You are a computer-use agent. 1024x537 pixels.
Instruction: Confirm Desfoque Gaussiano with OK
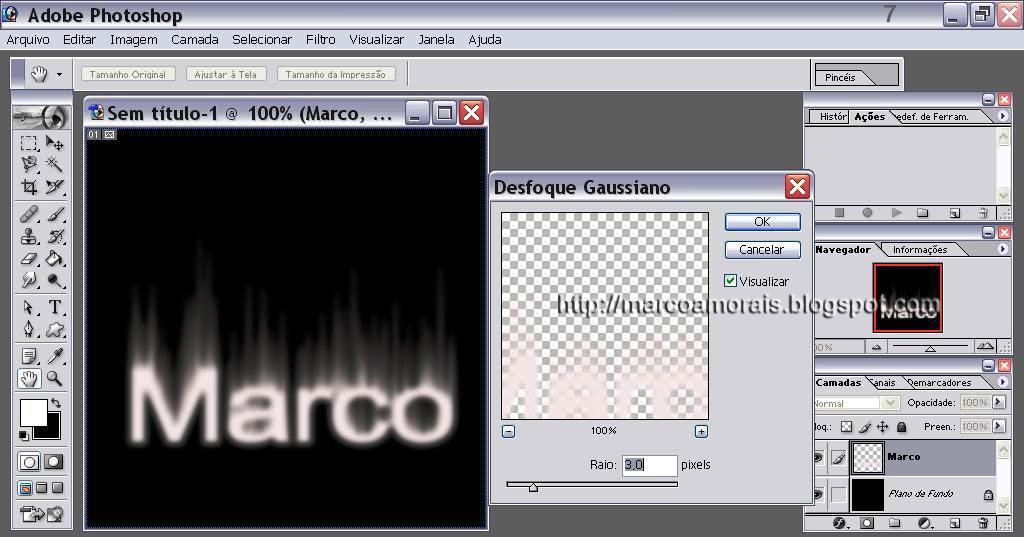[762, 221]
